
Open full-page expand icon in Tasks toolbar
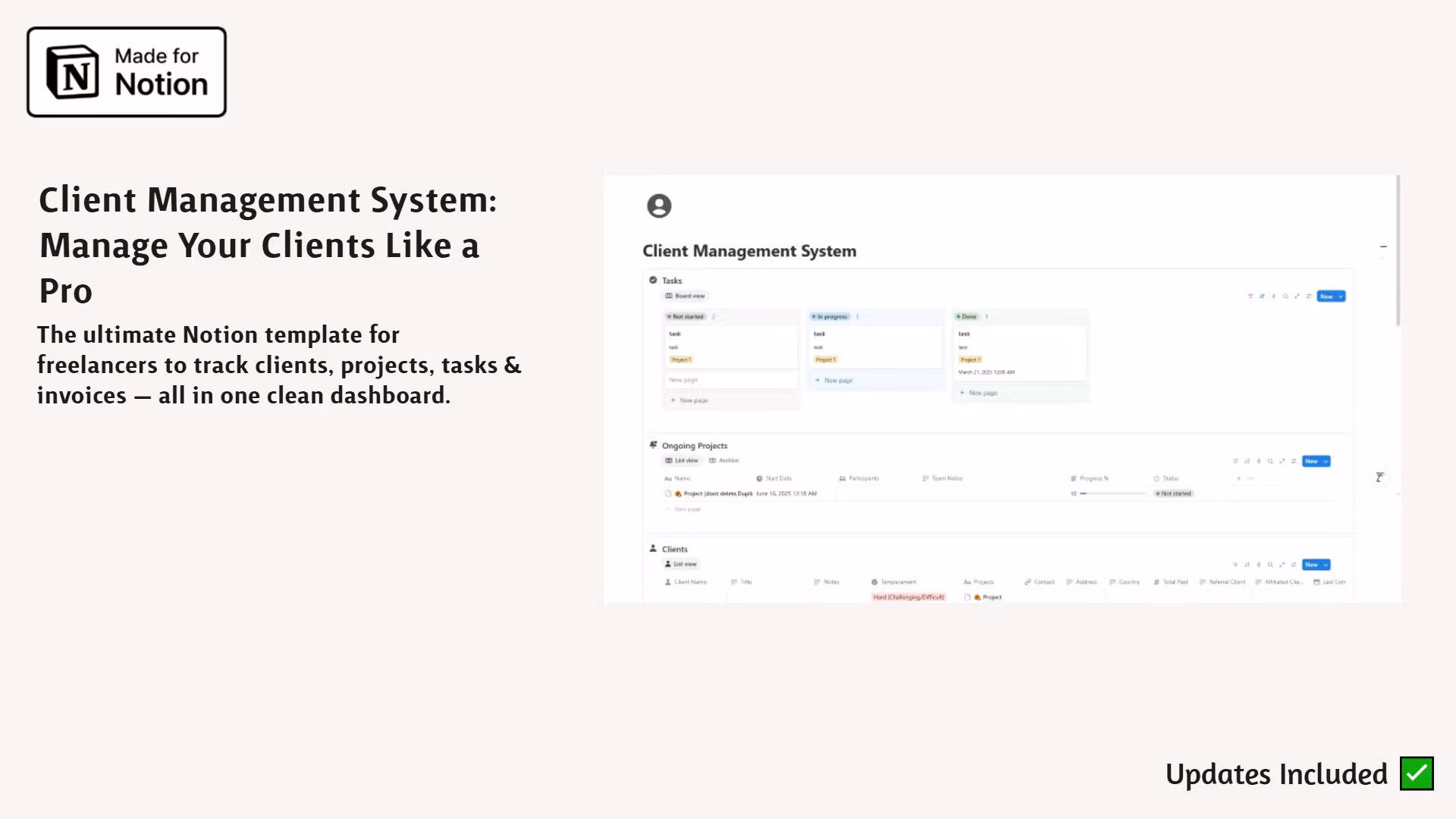coord(1297,297)
